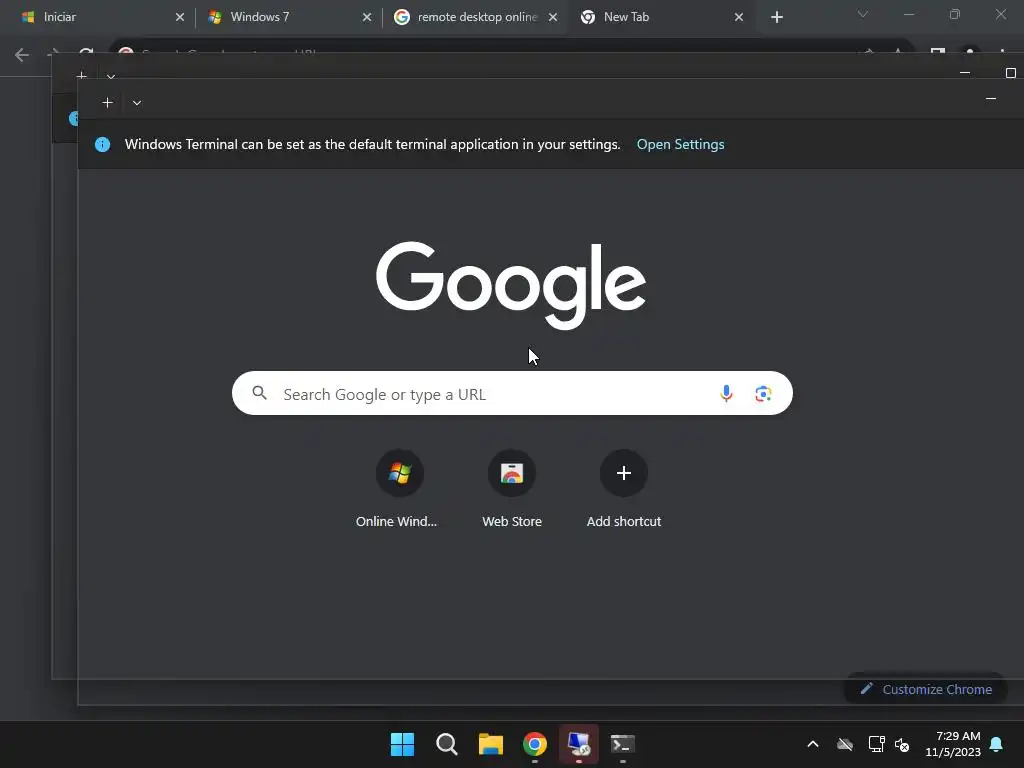This screenshot has height=768, width=1024.
Task: Click the OneDrive cloud tray icon
Action: (x=844, y=744)
